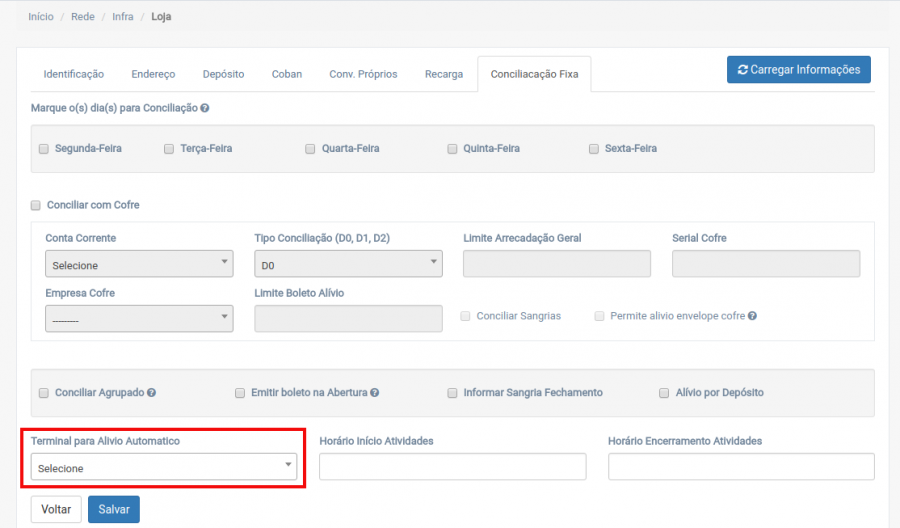Image resolution: width=900 pixels, height=528 pixels.
Task: Click the Voltar button
Action: [56, 509]
